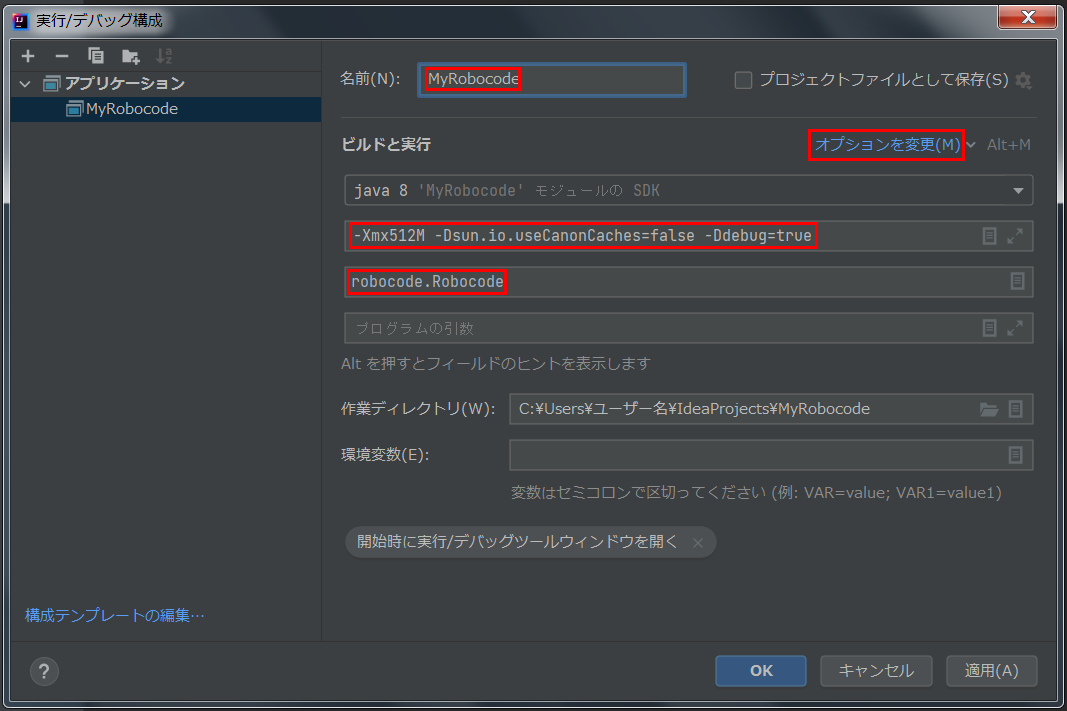The image size is (1067, 711).
Task: Open java 8 SDK dropdown
Action: [689, 191]
